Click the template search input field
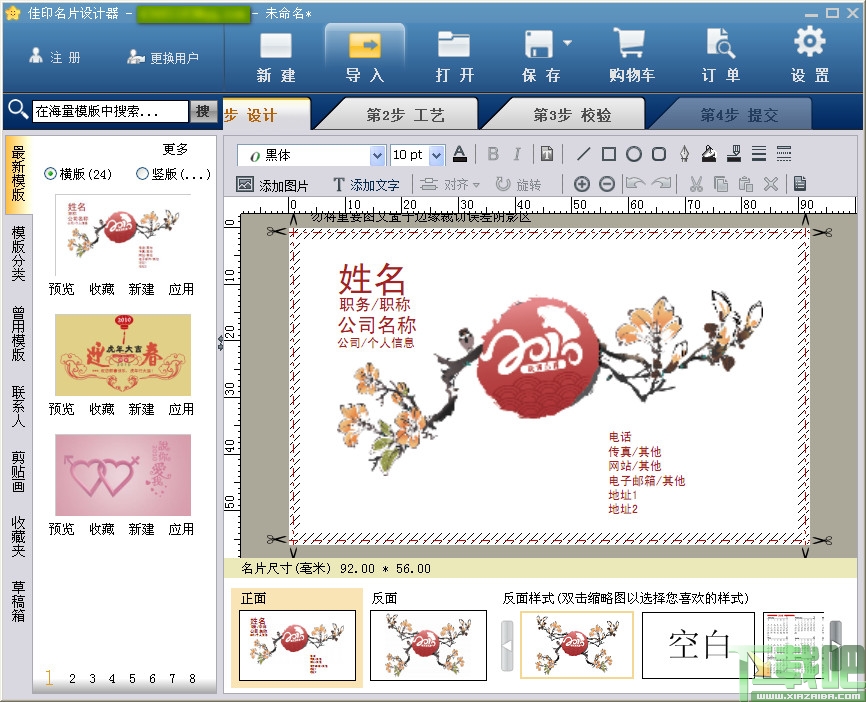 coord(110,111)
